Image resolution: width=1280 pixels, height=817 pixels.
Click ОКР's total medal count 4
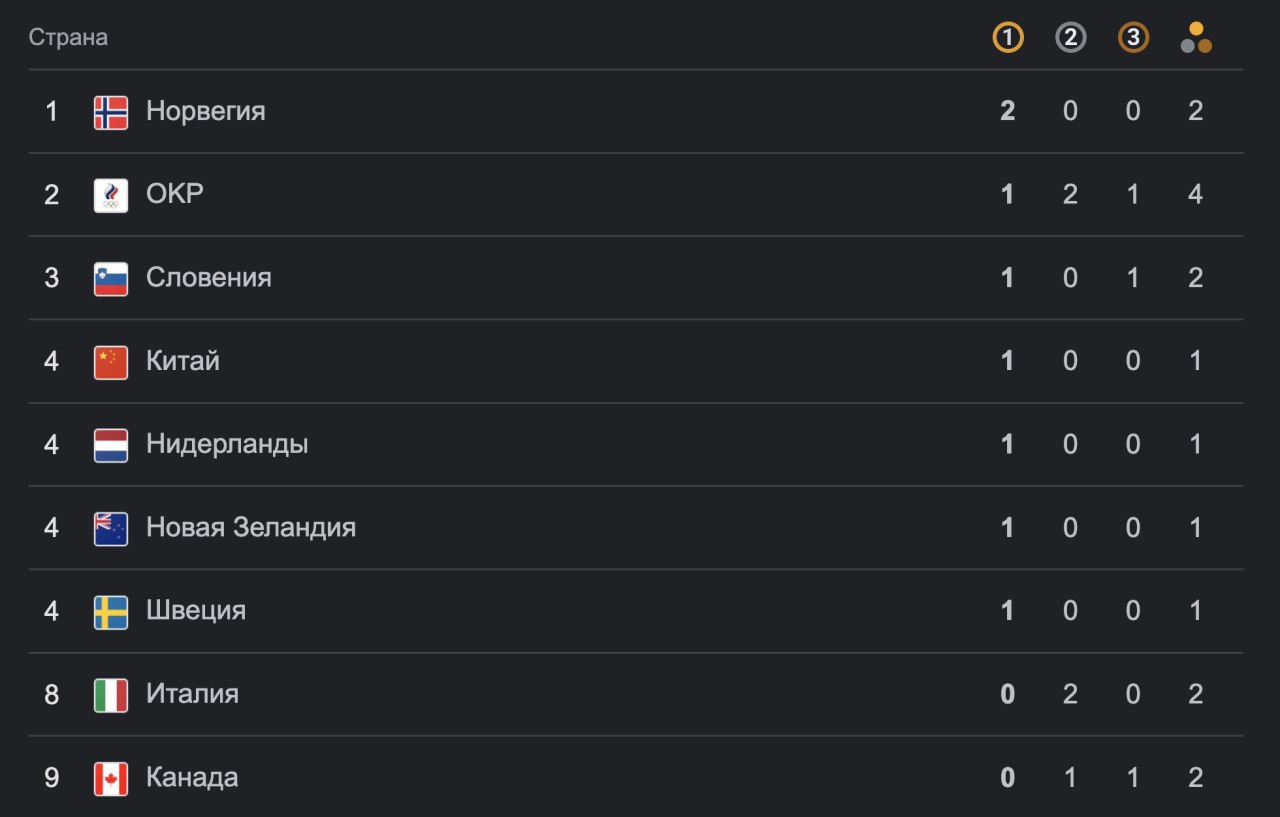tap(1196, 194)
